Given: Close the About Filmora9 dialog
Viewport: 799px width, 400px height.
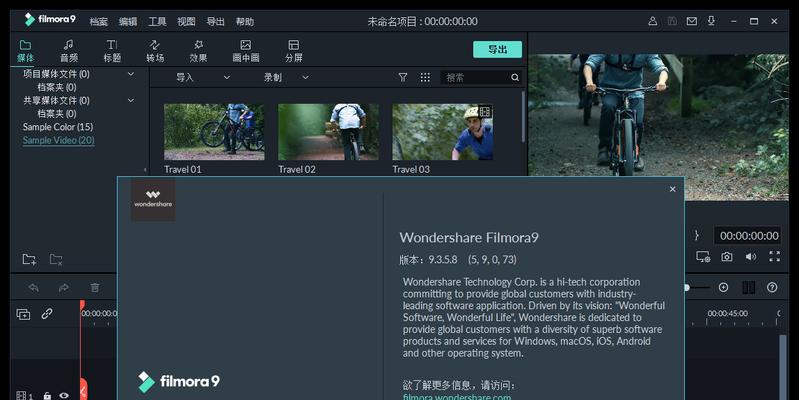Looking at the screenshot, I should point(673,189).
